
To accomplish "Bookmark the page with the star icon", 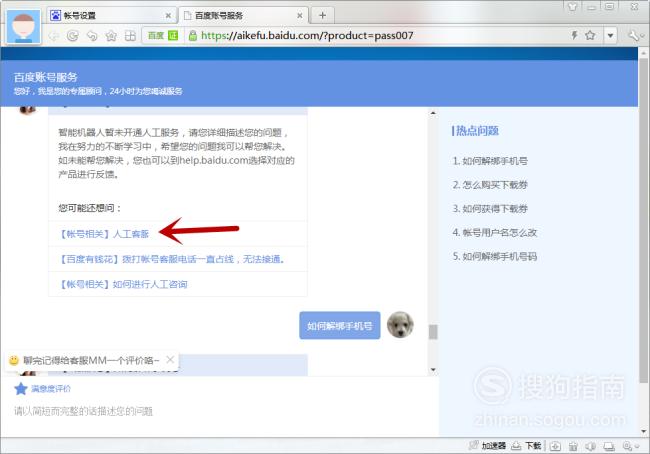I will [x=590, y=35].
